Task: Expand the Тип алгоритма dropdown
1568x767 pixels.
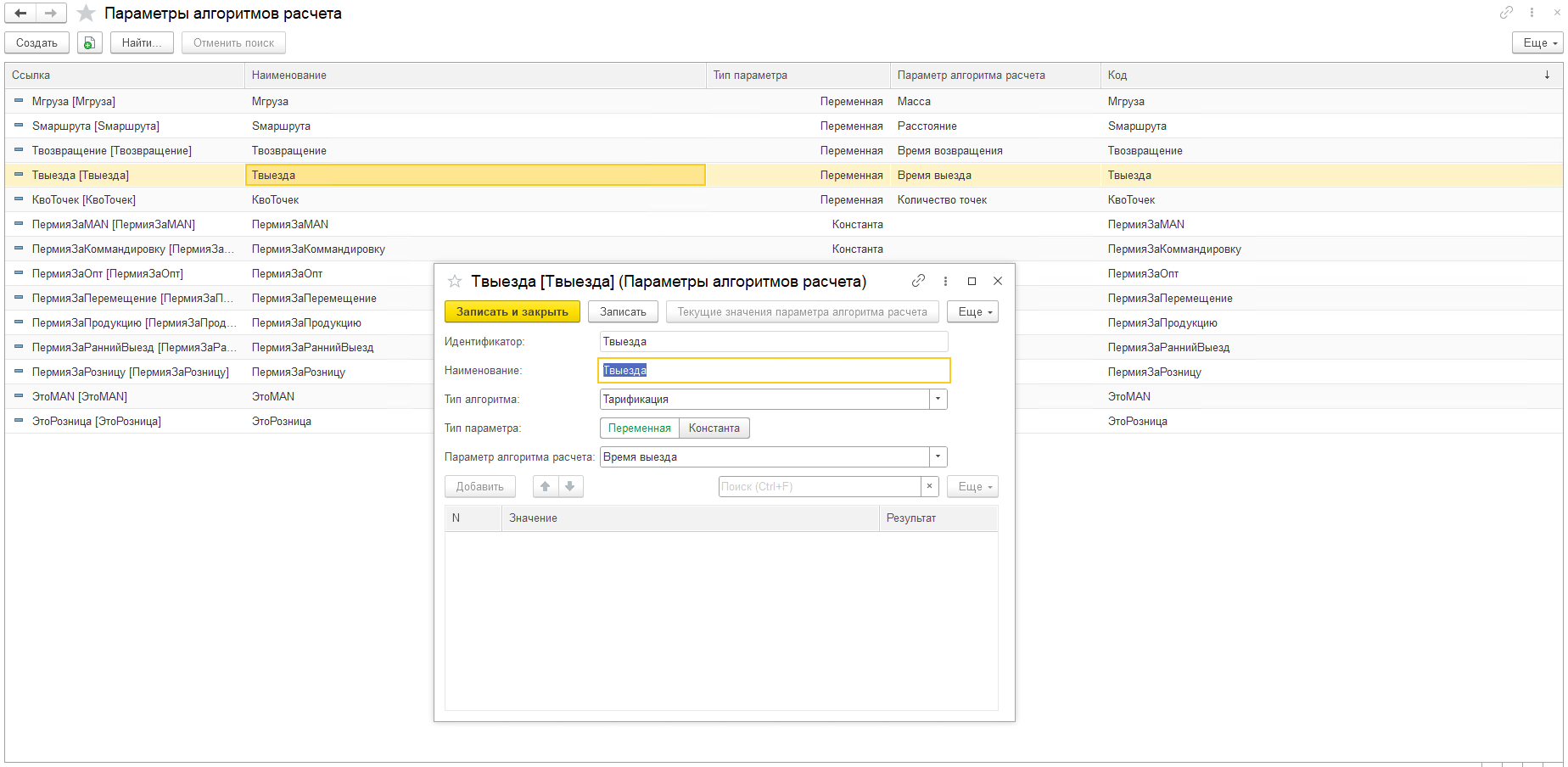Action: tap(938, 400)
